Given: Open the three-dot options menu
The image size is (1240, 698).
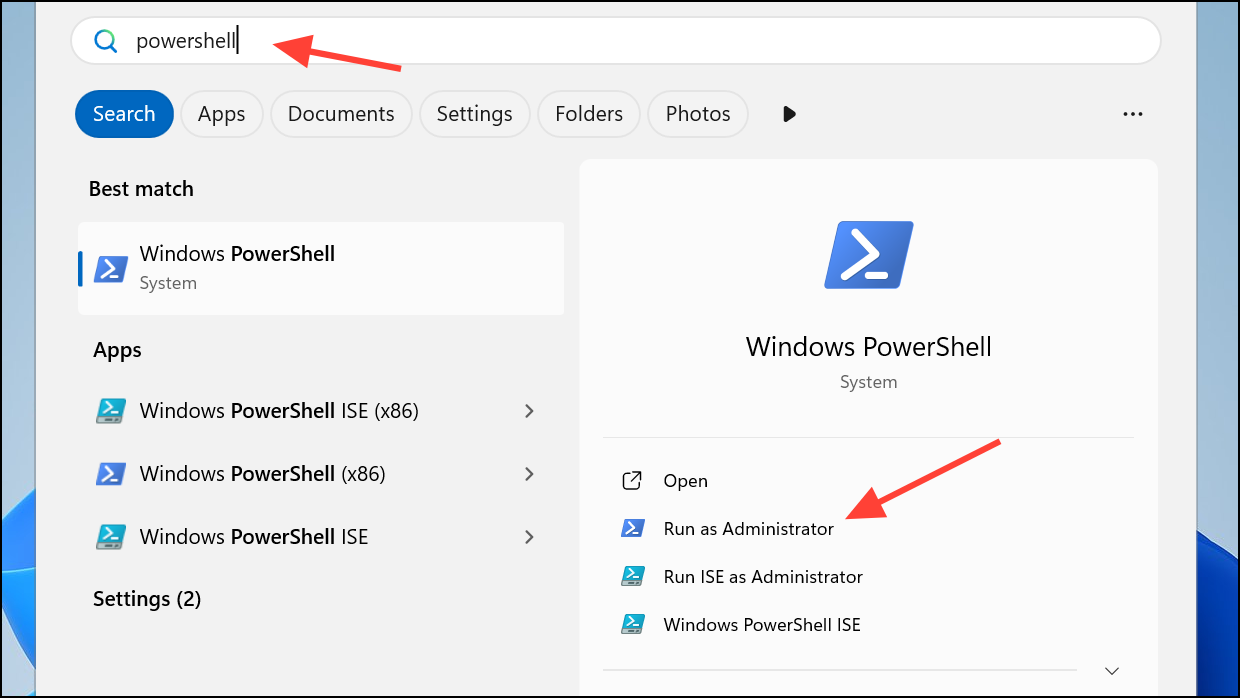Looking at the screenshot, I should (x=1132, y=114).
